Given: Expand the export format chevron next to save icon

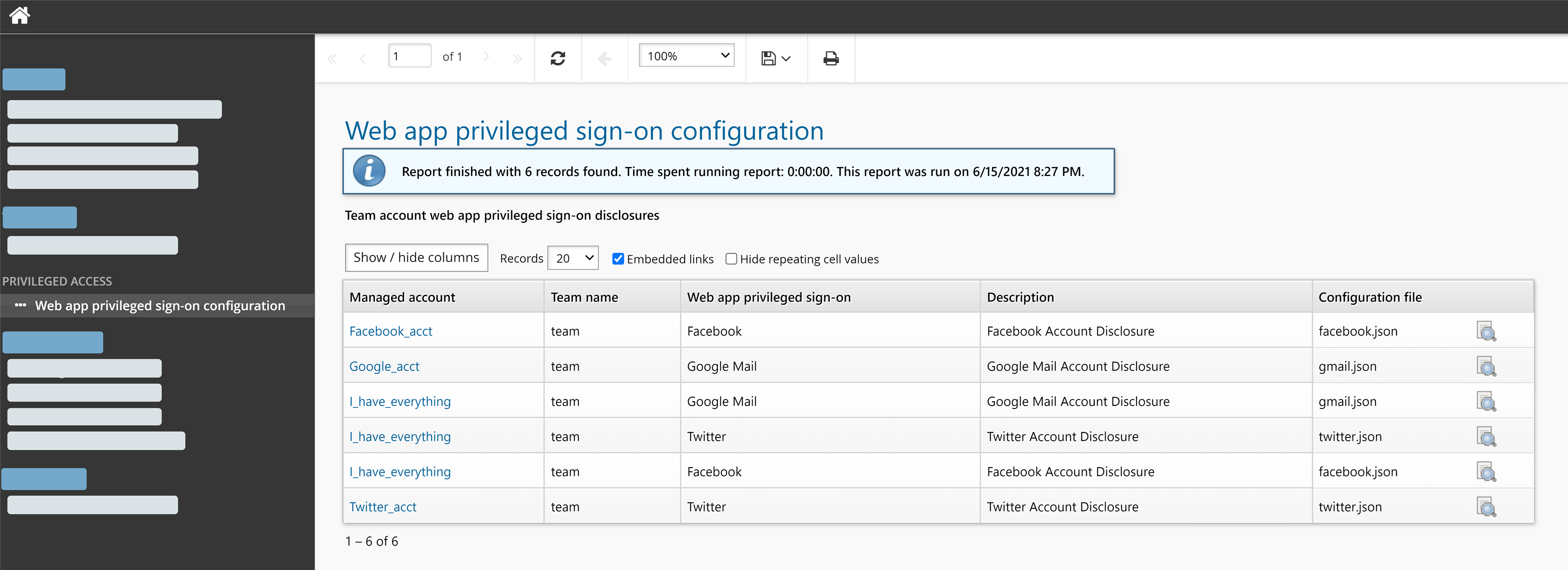Looking at the screenshot, I should coord(786,59).
